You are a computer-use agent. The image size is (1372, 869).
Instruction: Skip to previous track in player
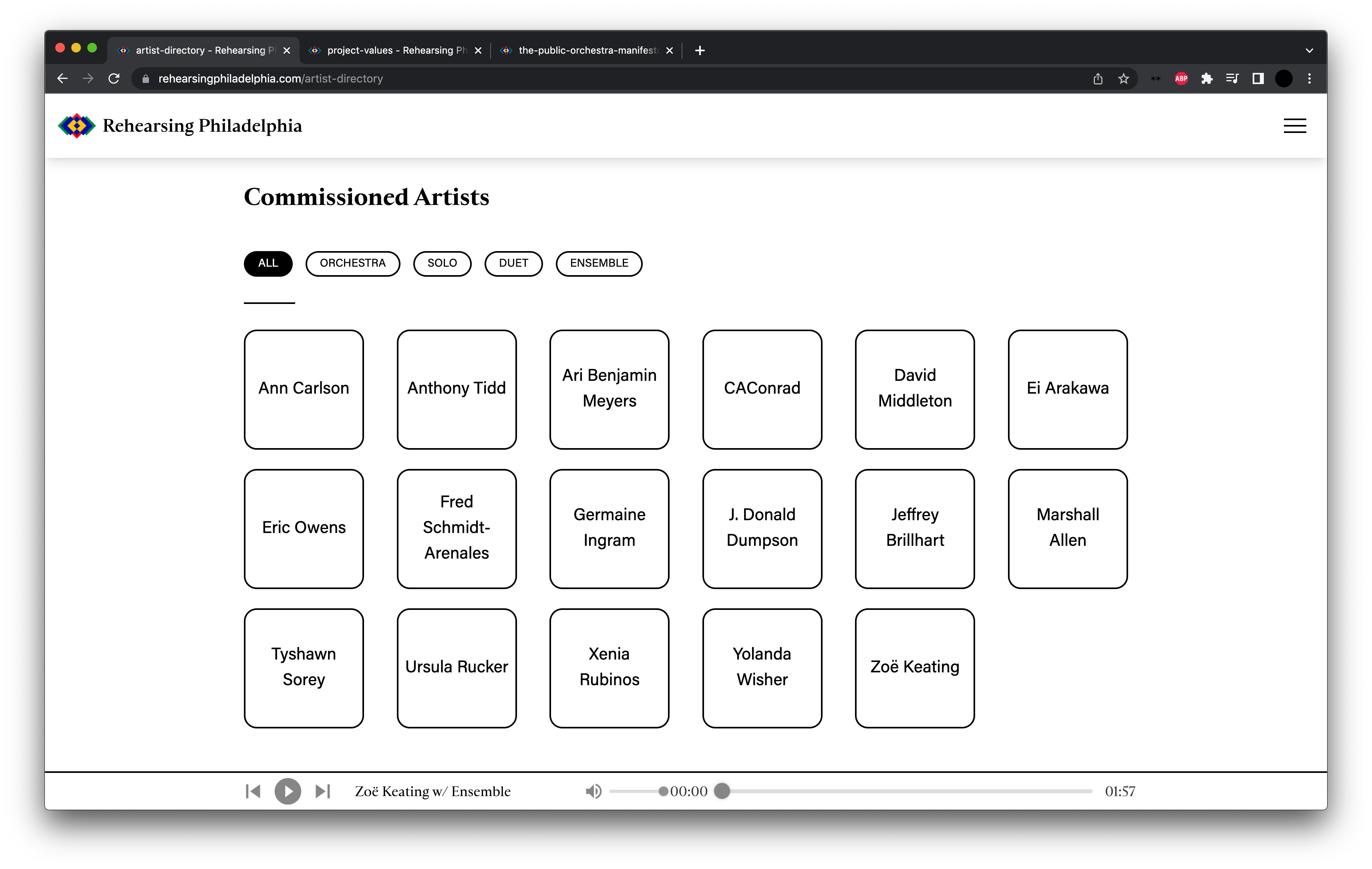pyautogui.click(x=253, y=791)
